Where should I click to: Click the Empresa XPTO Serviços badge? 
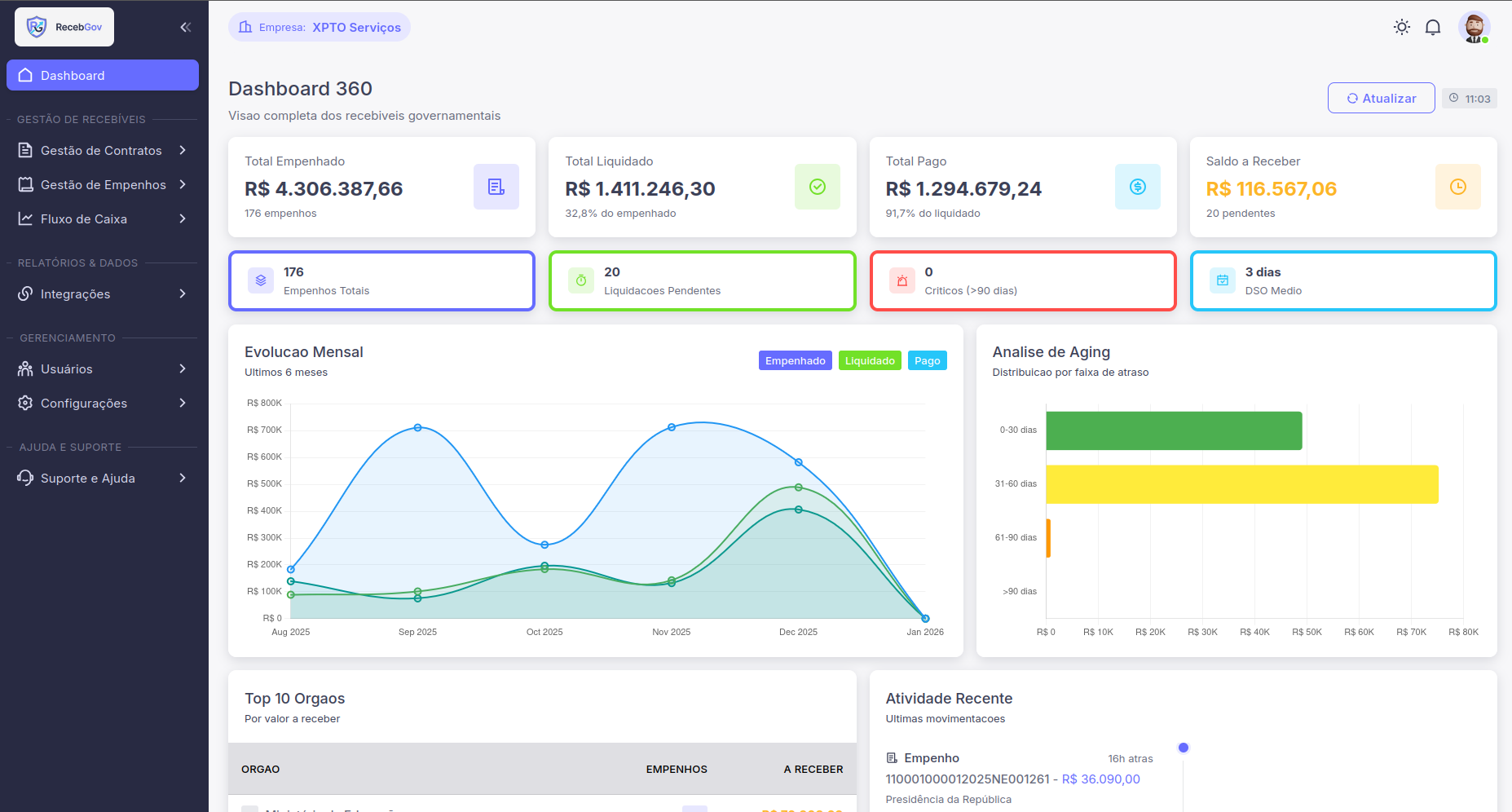pos(319,27)
